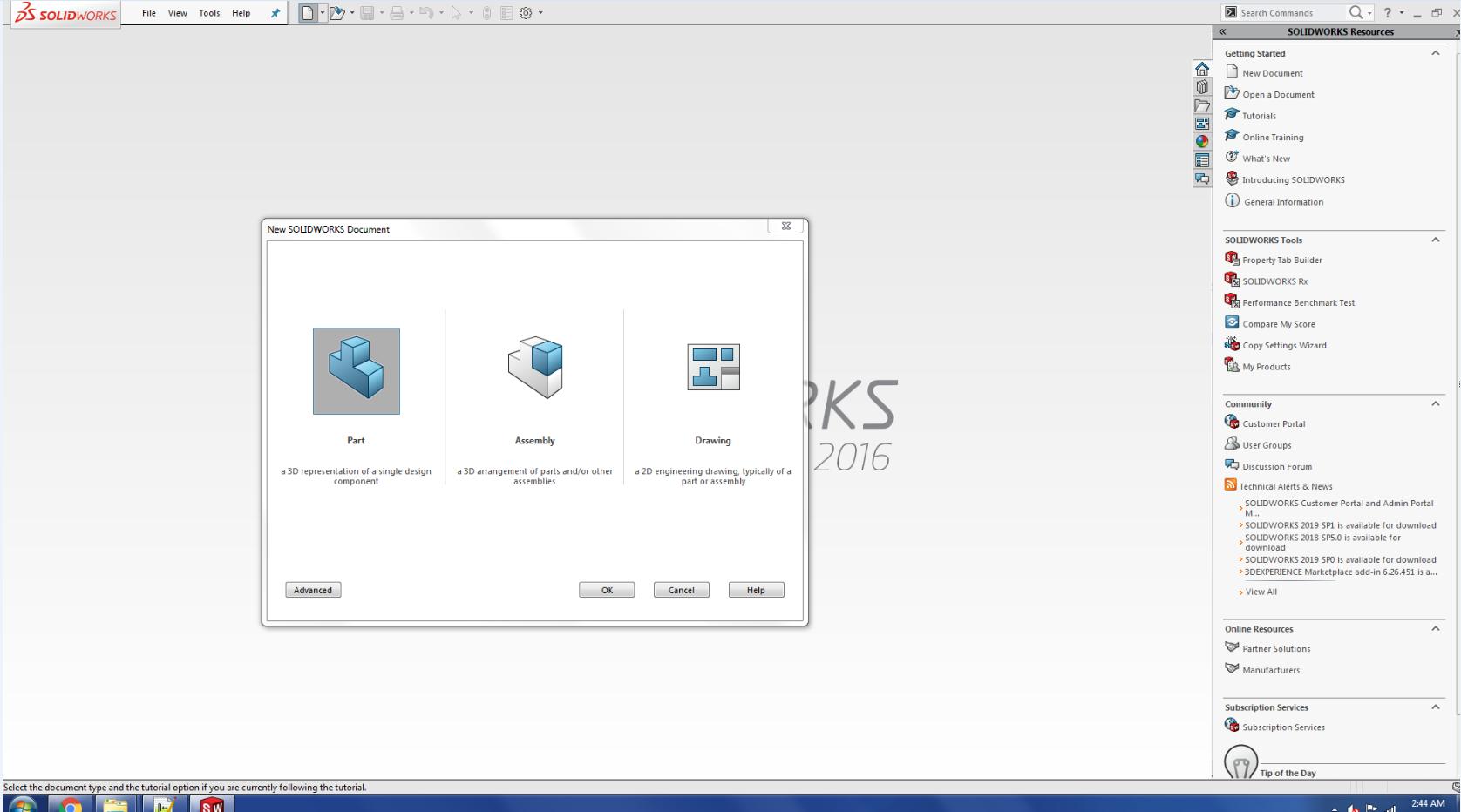Open the File Explorer tab
The image size is (1461, 812).
click(1202, 105)
